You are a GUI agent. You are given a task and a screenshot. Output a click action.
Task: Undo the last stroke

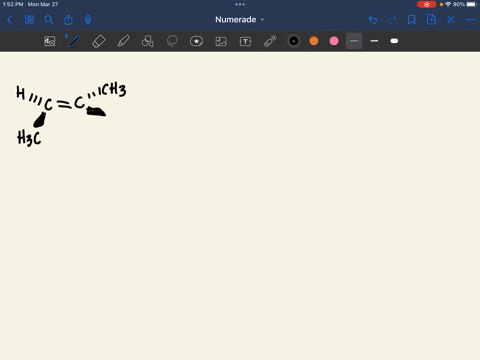(x=373, y=20)
